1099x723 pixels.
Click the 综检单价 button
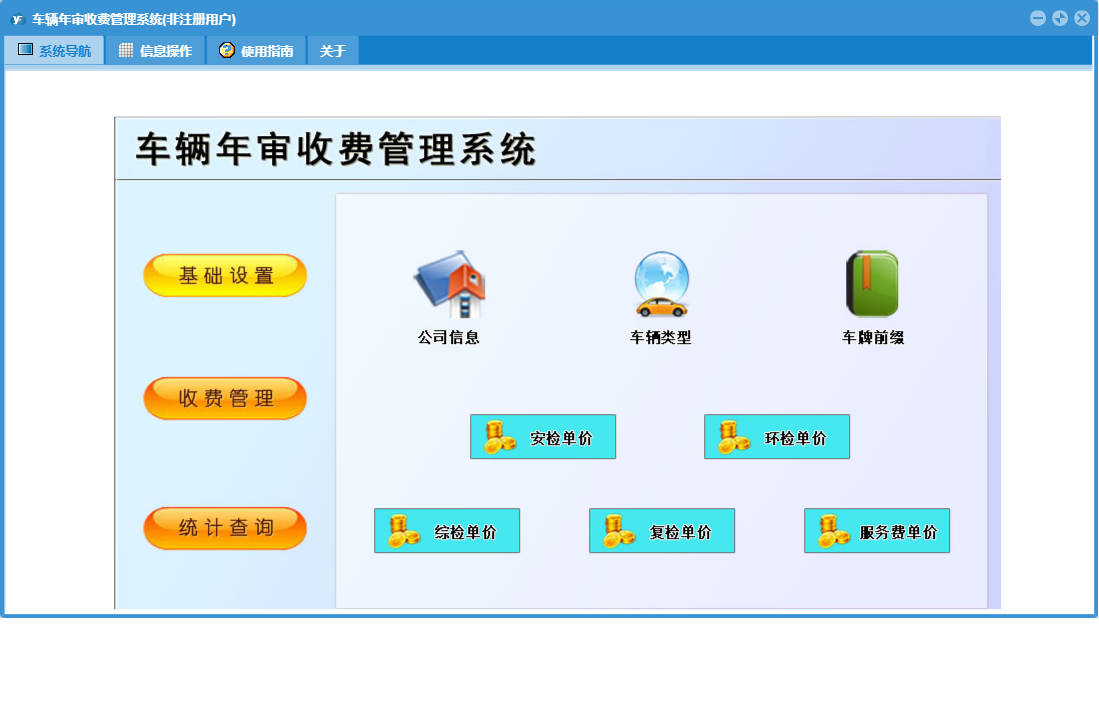tap(446, 530)
